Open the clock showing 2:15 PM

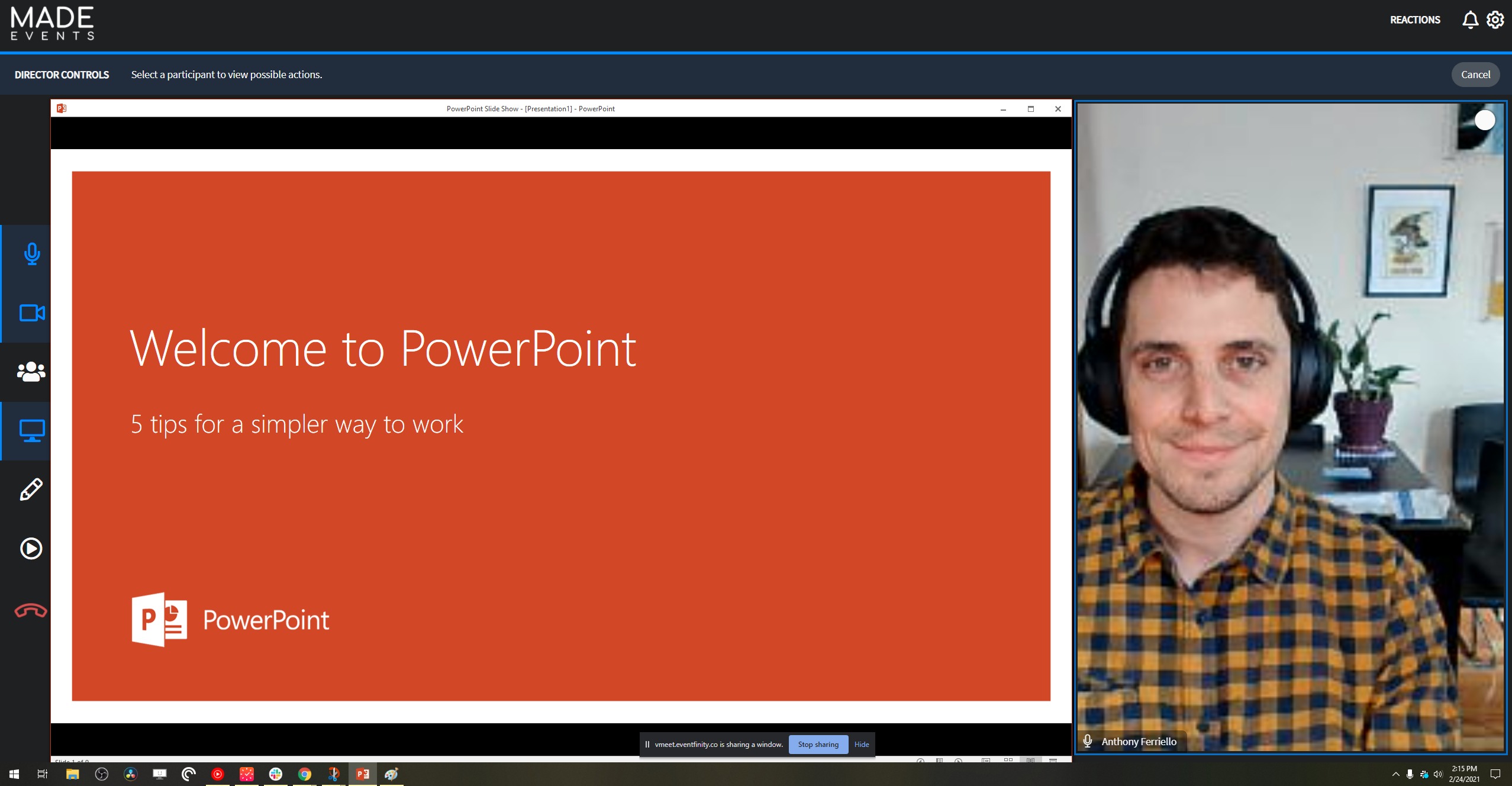pyautogui.click(x=1464, y=774)
